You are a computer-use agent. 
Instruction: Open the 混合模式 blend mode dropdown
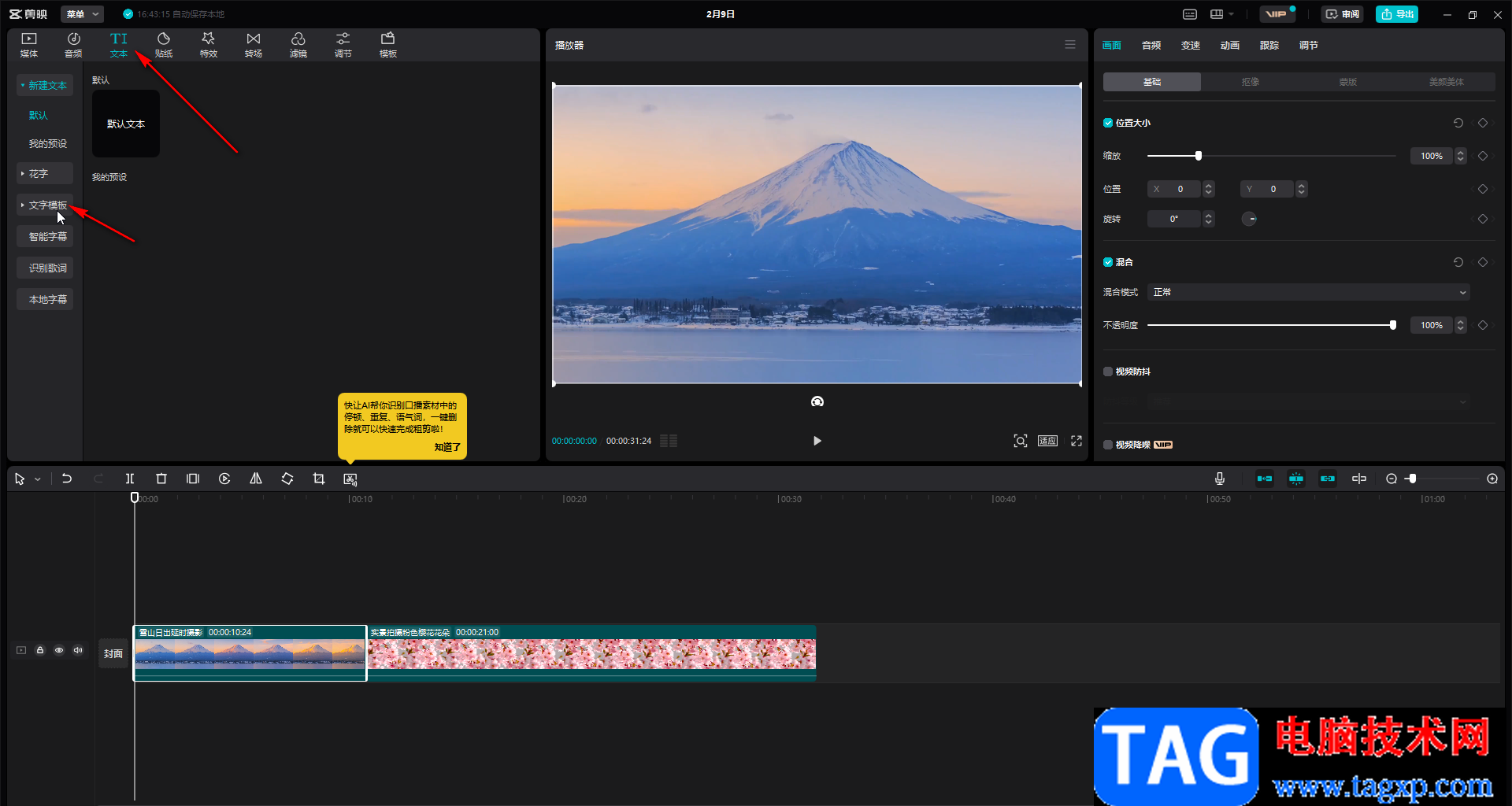[1309, 292]
